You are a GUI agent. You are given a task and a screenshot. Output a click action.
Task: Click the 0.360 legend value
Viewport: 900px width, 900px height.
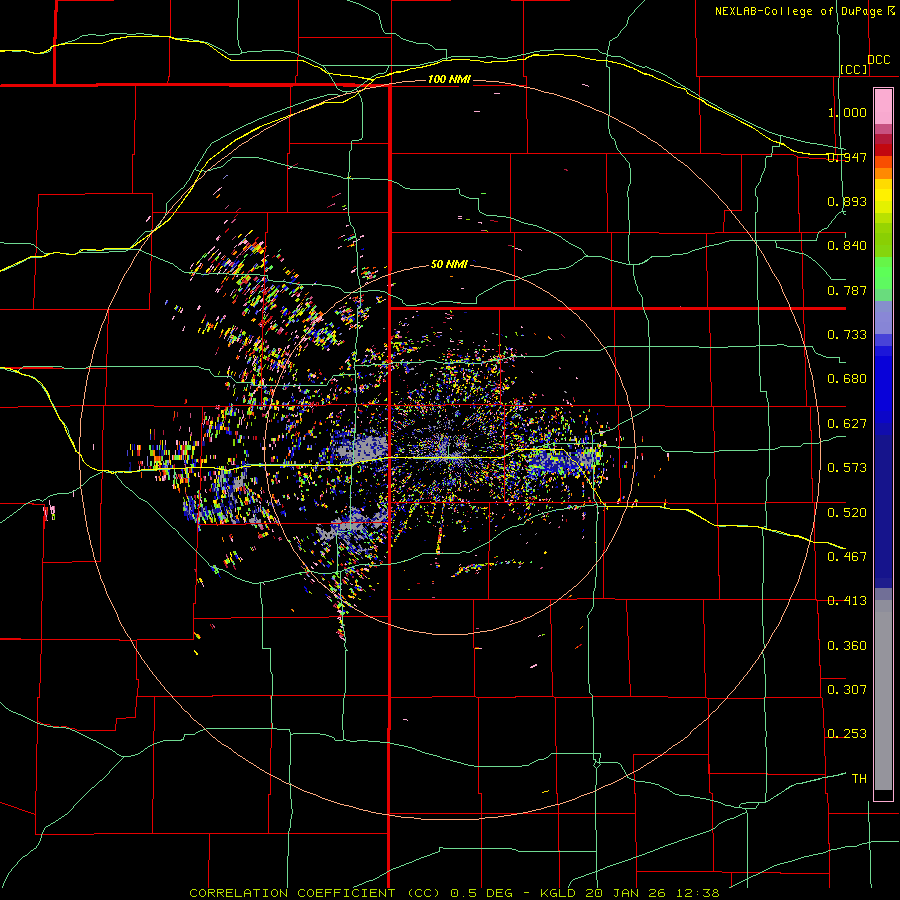(x=847, y=646)
